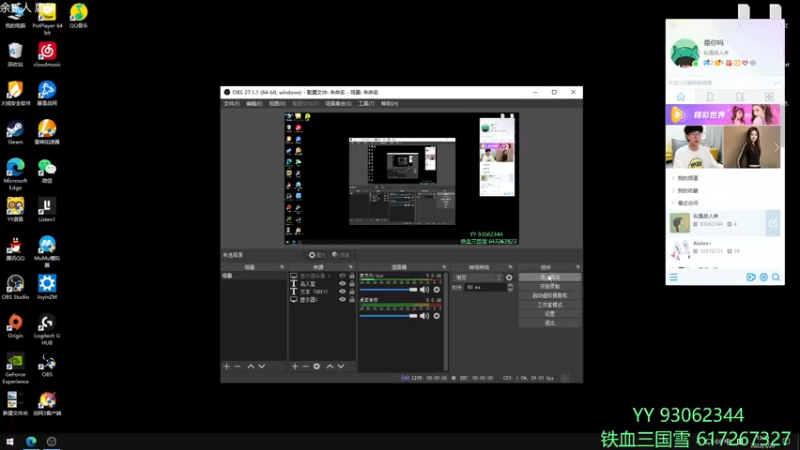Undock the Audio Mixer panel via header icon
This screenshot has width=800, height=450.
point(444,267)
